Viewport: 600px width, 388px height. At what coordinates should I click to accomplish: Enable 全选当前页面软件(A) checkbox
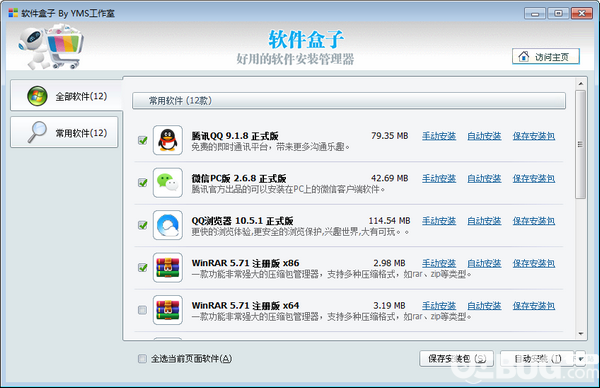pyautogui.click(x=142, y=359)
